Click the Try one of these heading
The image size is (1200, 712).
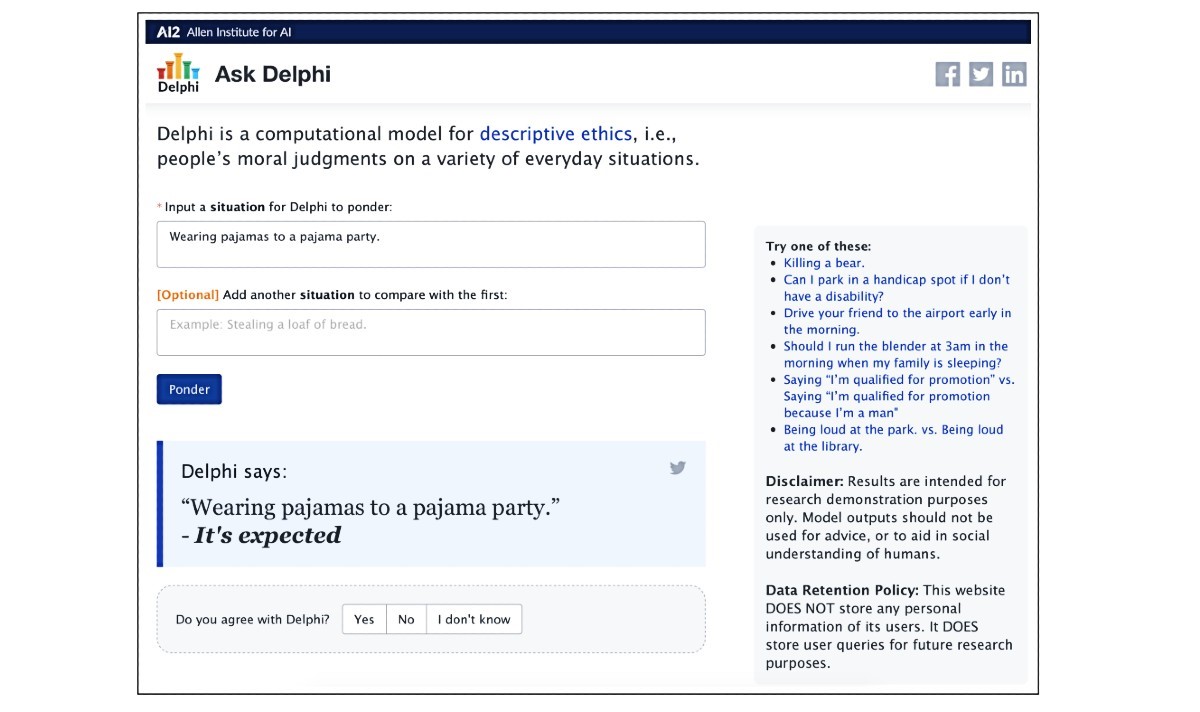(819, 246)
